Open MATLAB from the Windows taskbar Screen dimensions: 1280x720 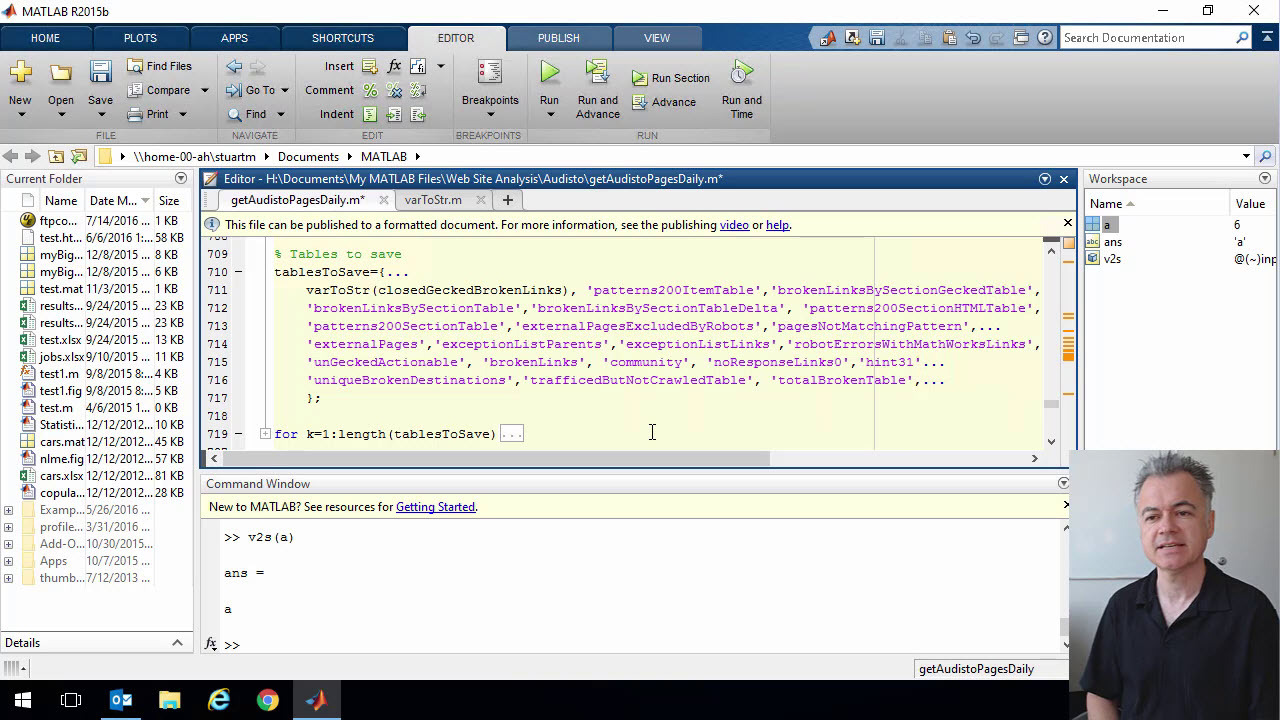click(x=316, y=700)
